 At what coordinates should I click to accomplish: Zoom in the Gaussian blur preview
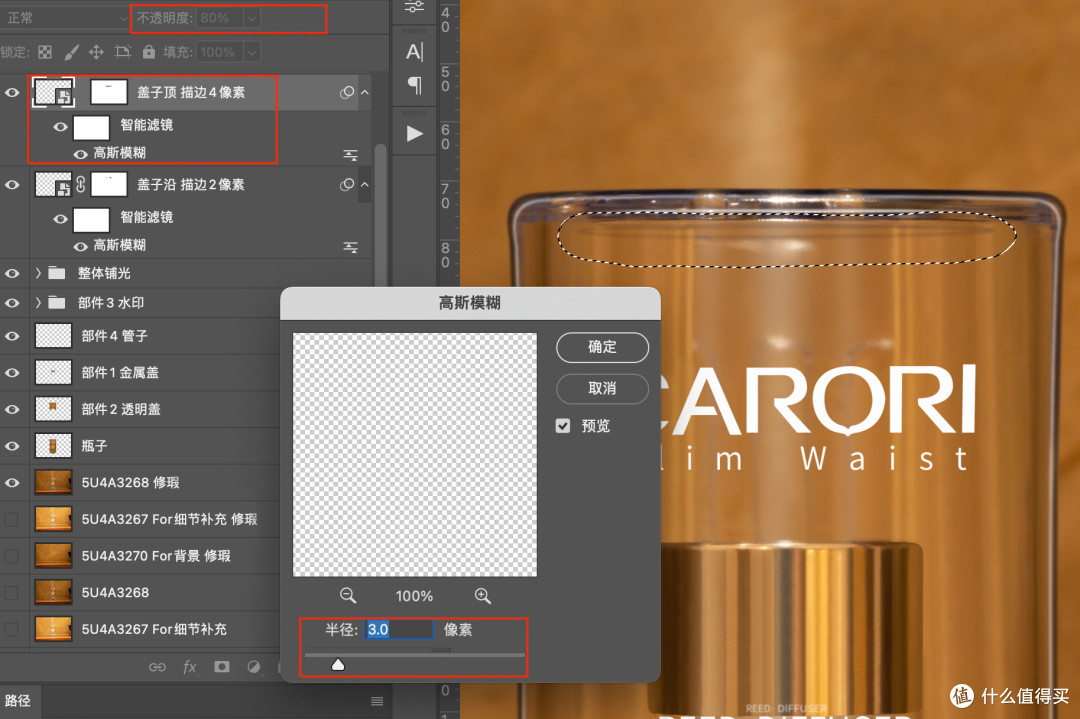coord(482,596)
